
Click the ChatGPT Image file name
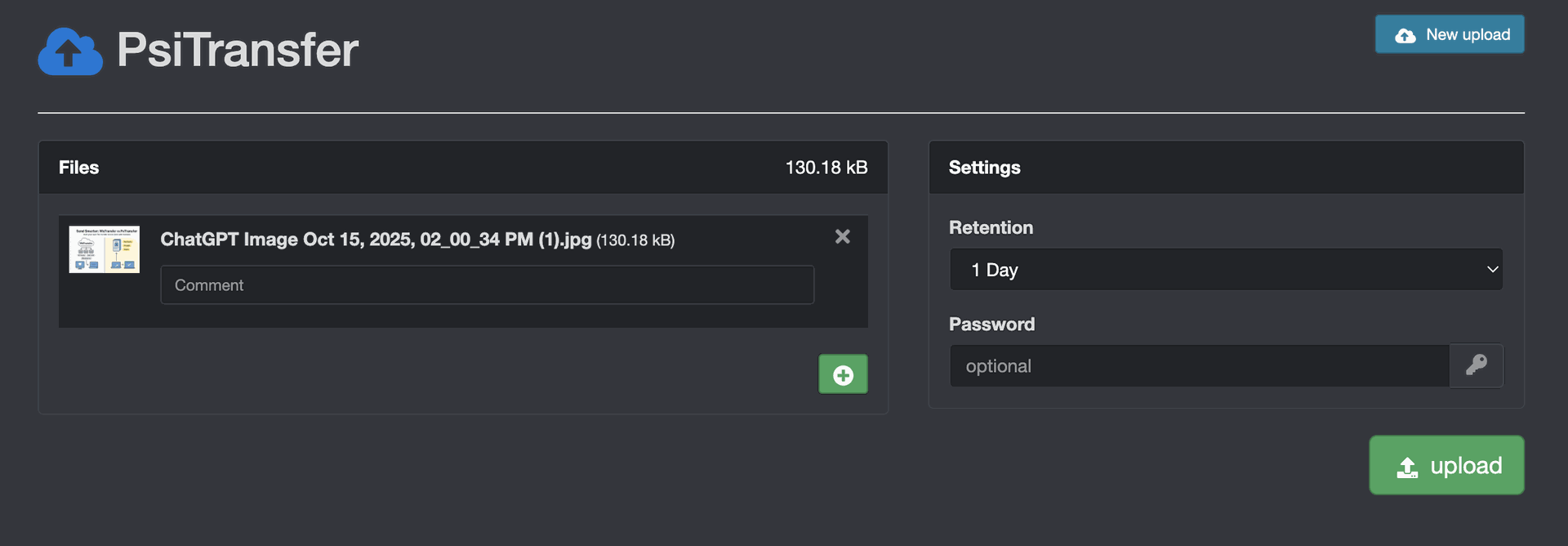tap(376, 239)
